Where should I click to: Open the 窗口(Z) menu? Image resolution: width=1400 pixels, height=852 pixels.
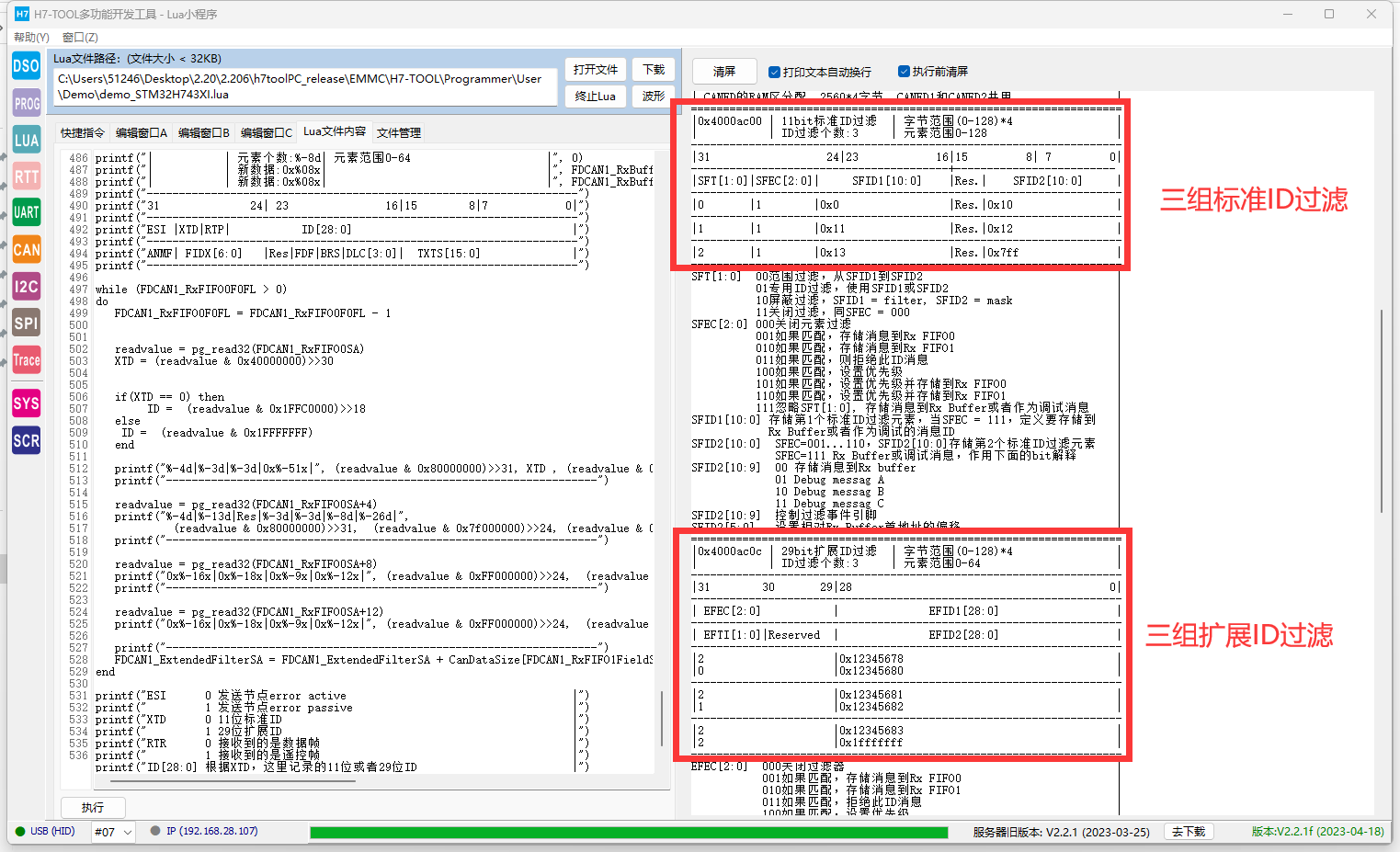click(x=80, y=38)
